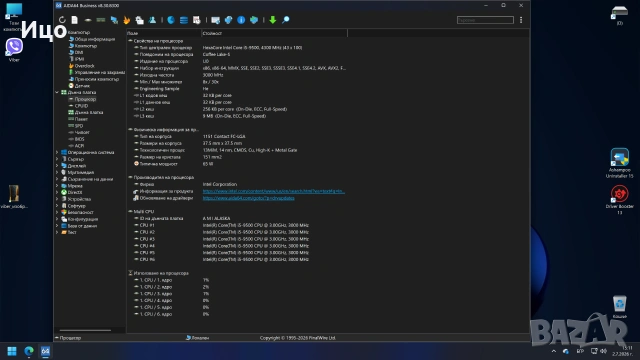Expand the DirectX tree node

[57, 192]
